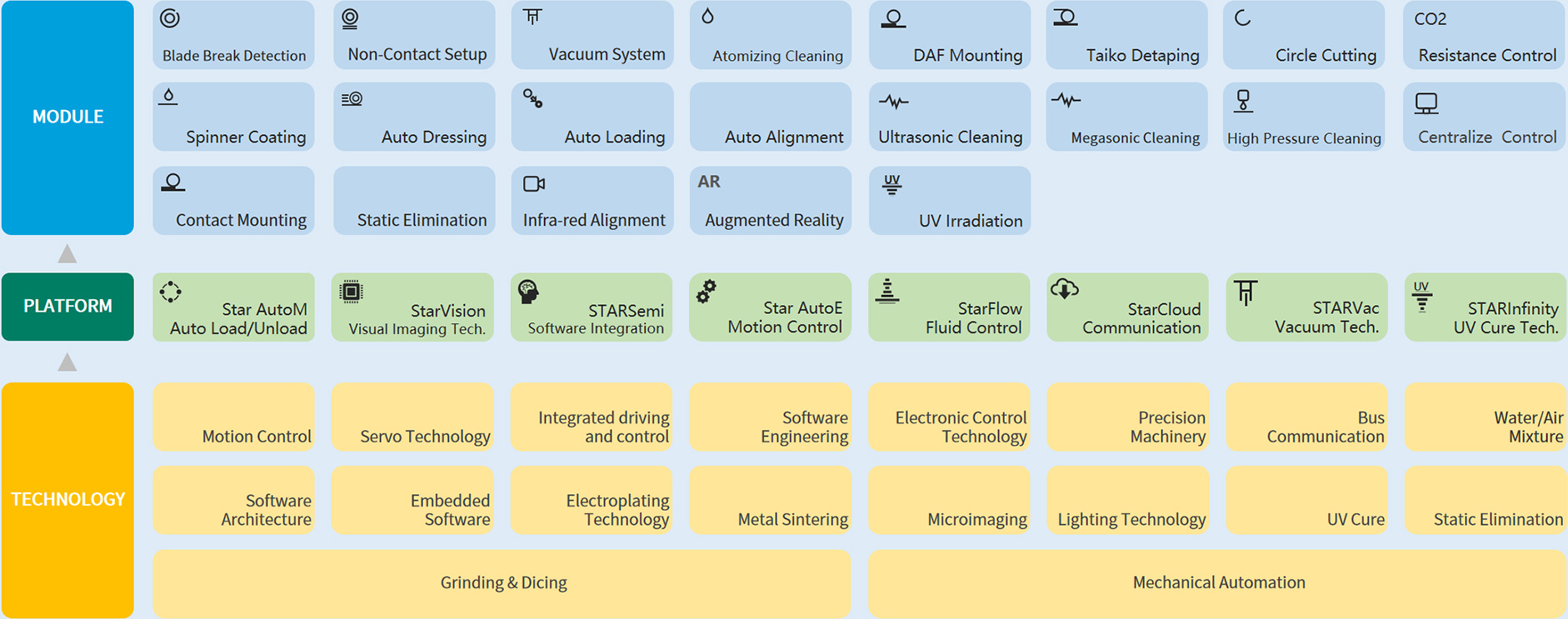Open the Mechanical Automation technology tile
Screen dimensions: 1568x619
1217,582
